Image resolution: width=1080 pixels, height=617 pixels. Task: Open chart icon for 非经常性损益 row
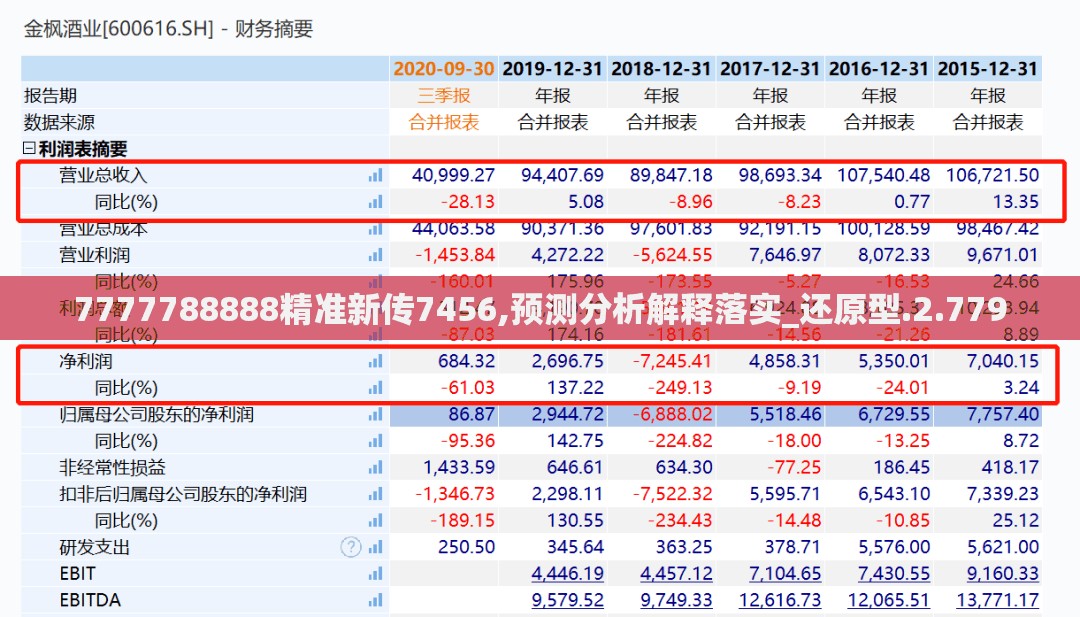point(375,468)
